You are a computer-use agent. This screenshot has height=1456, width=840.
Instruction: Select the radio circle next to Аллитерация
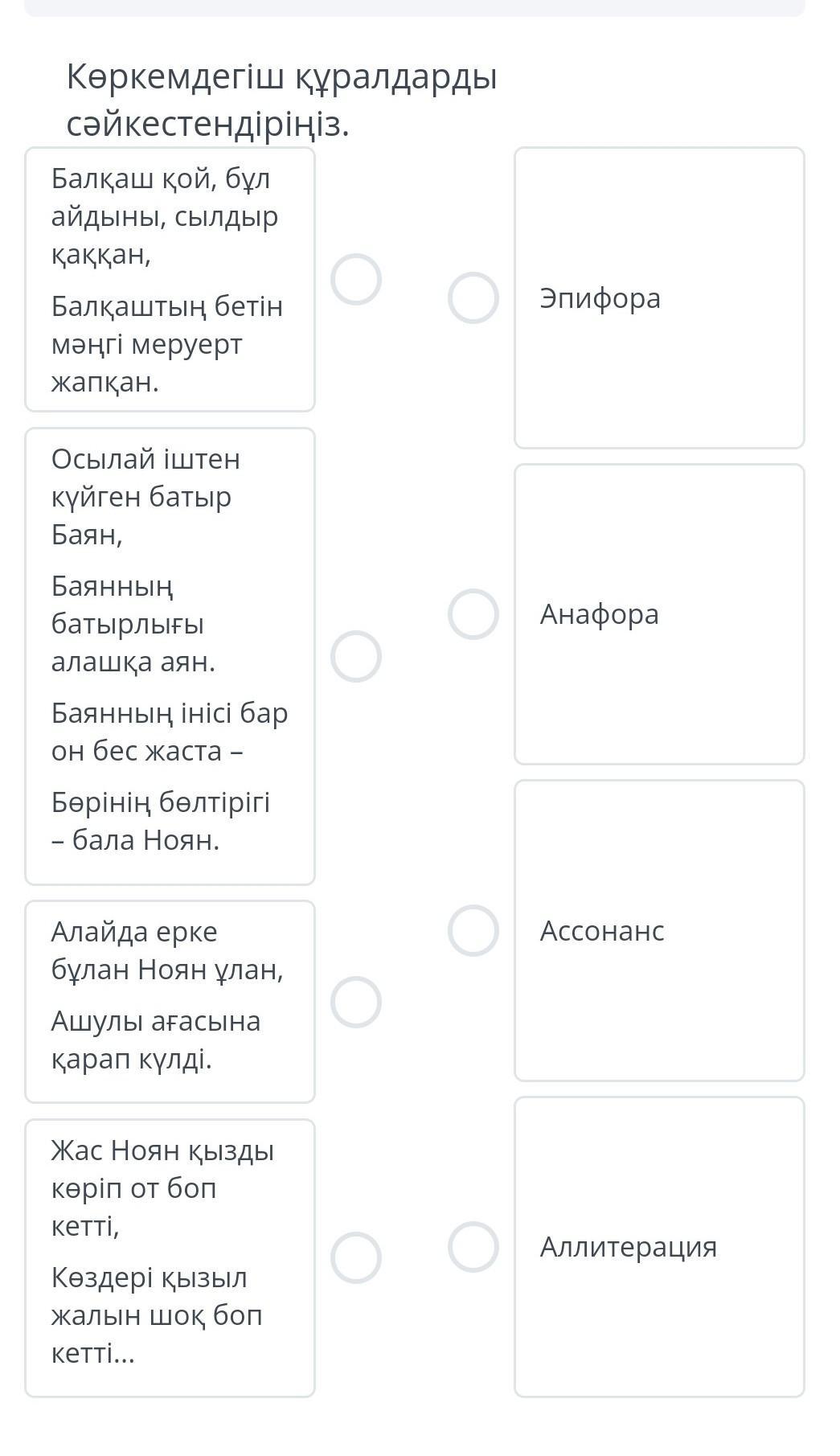473,1247
